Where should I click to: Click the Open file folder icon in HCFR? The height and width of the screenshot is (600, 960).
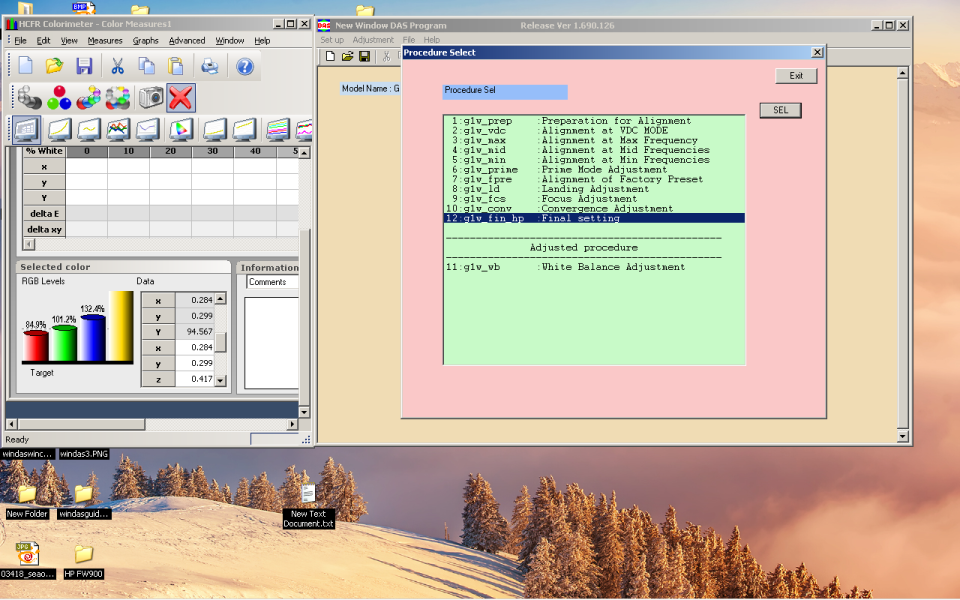coord(54,66)
